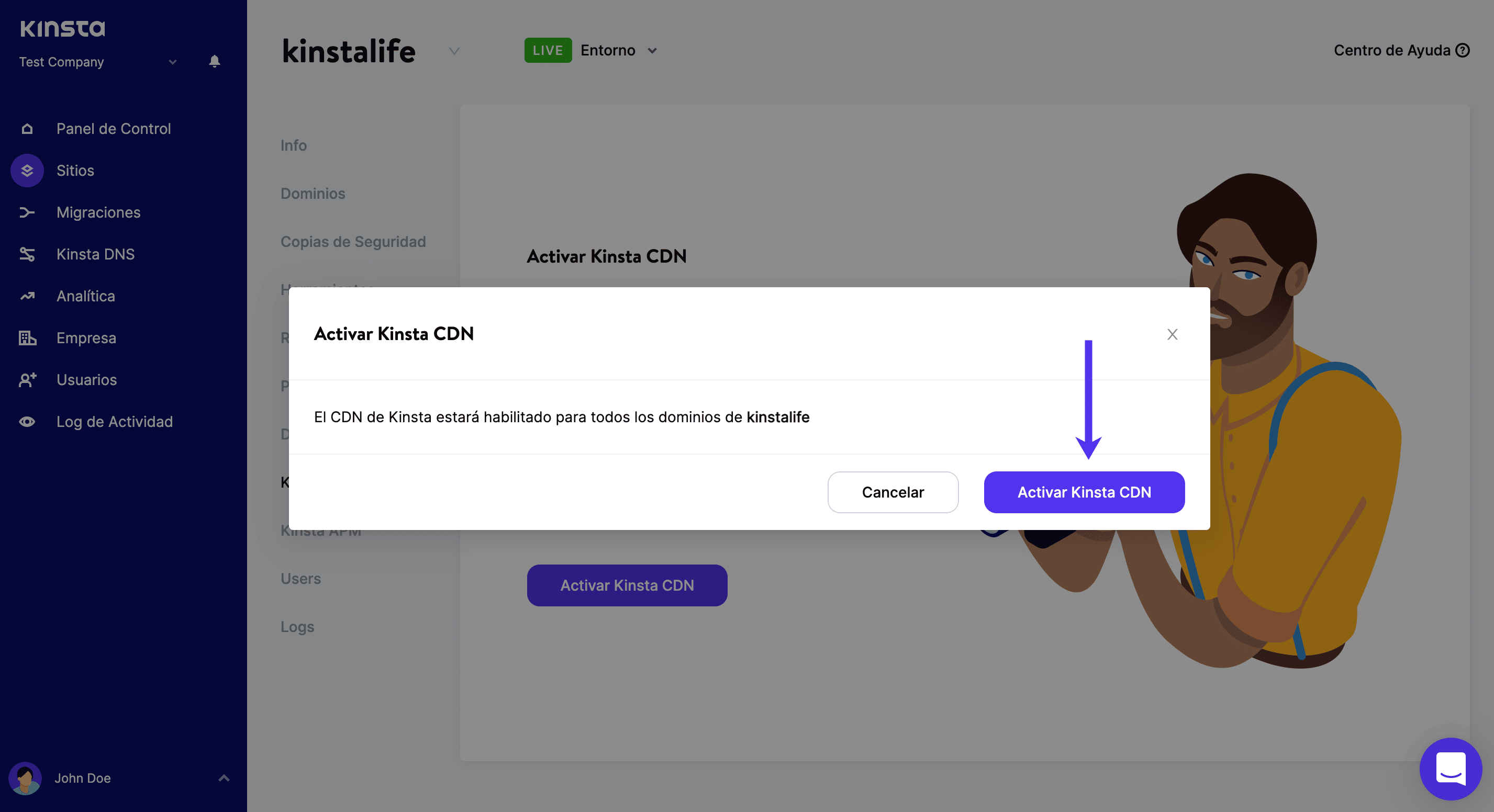Open the Migraciones section
This screenshot has width=1494, height=812.
[x=98, y=212]
